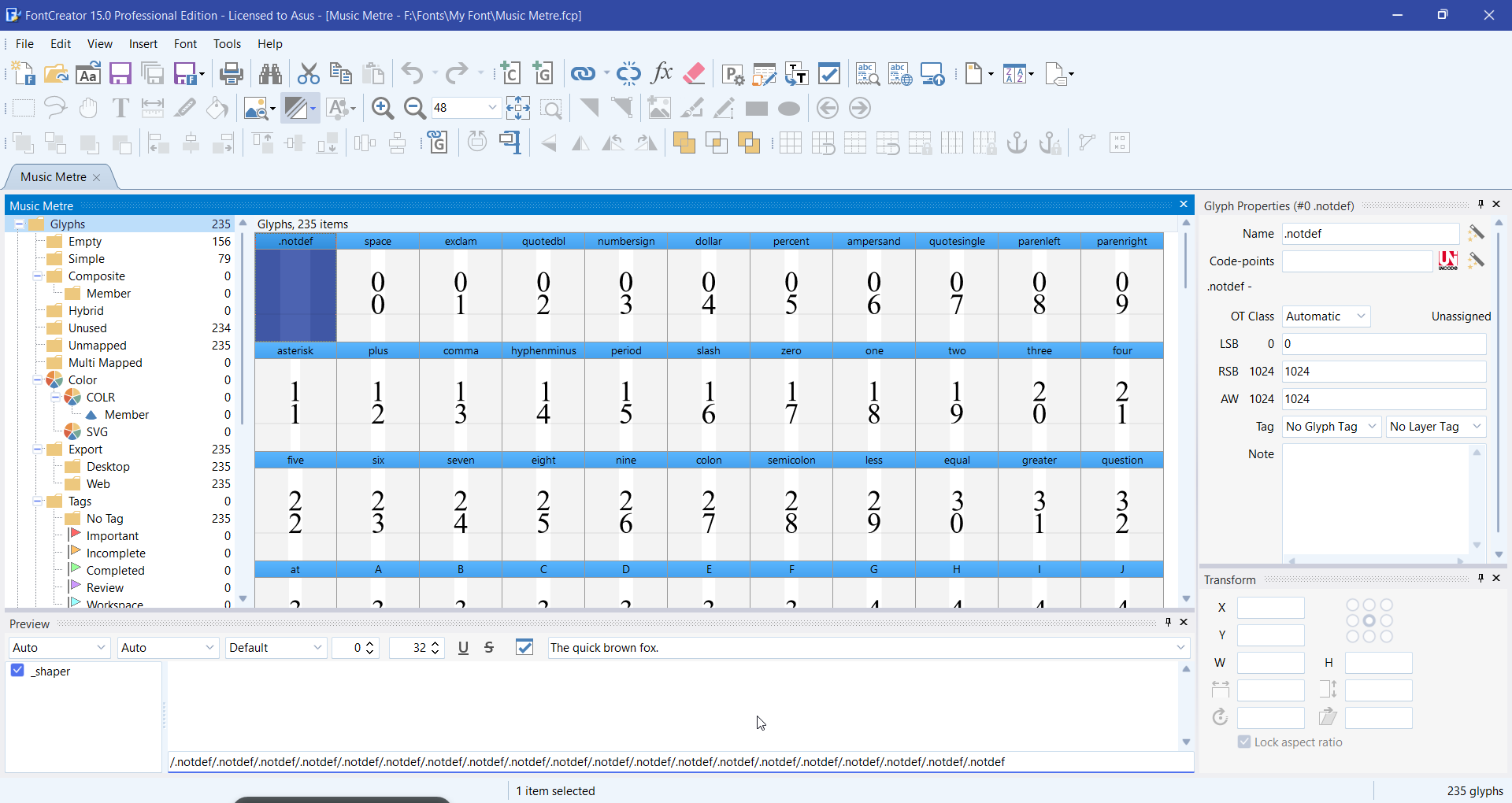Click the broken-link unlink icon
The width and height of the screenshot is (1512, 803).
coord(628,74)
